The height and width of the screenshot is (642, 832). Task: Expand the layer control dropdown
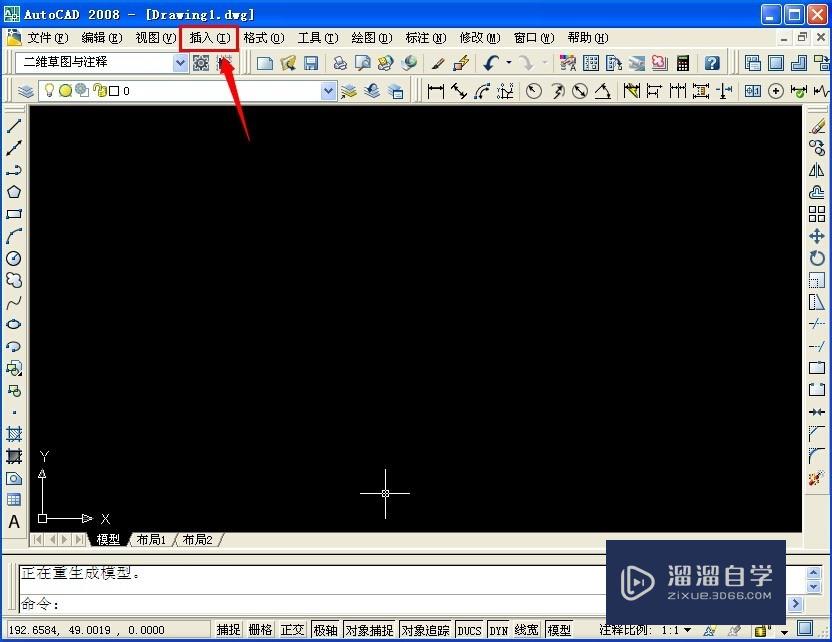coord(328,90)
